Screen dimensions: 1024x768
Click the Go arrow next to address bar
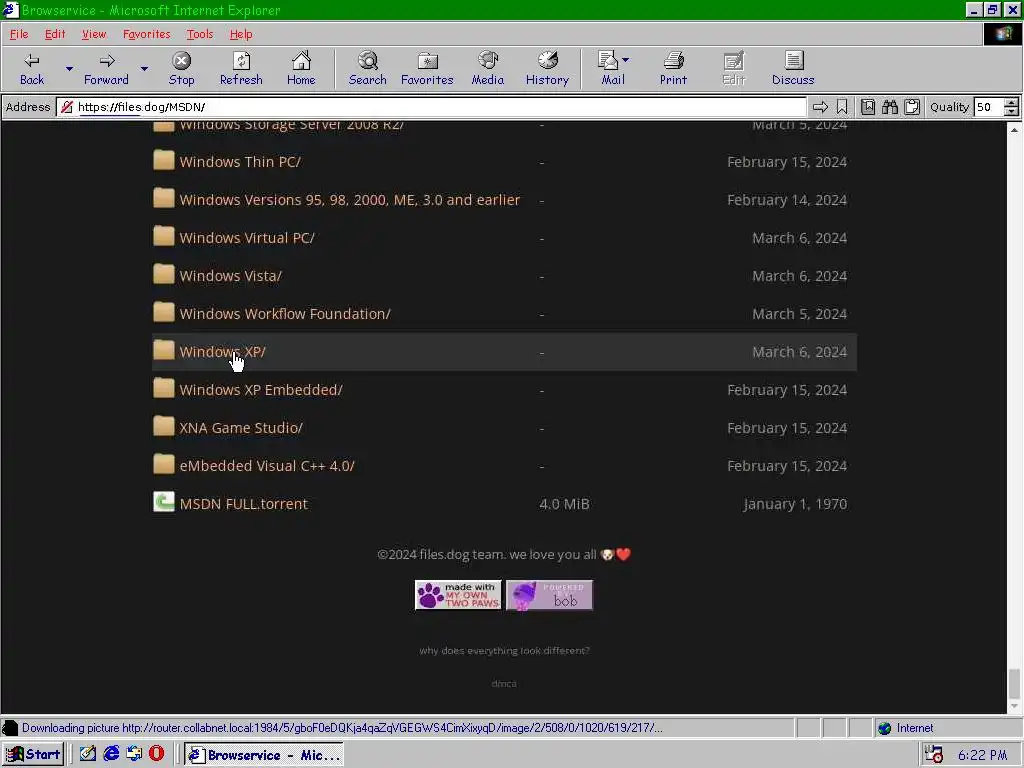tap(820, 107)
